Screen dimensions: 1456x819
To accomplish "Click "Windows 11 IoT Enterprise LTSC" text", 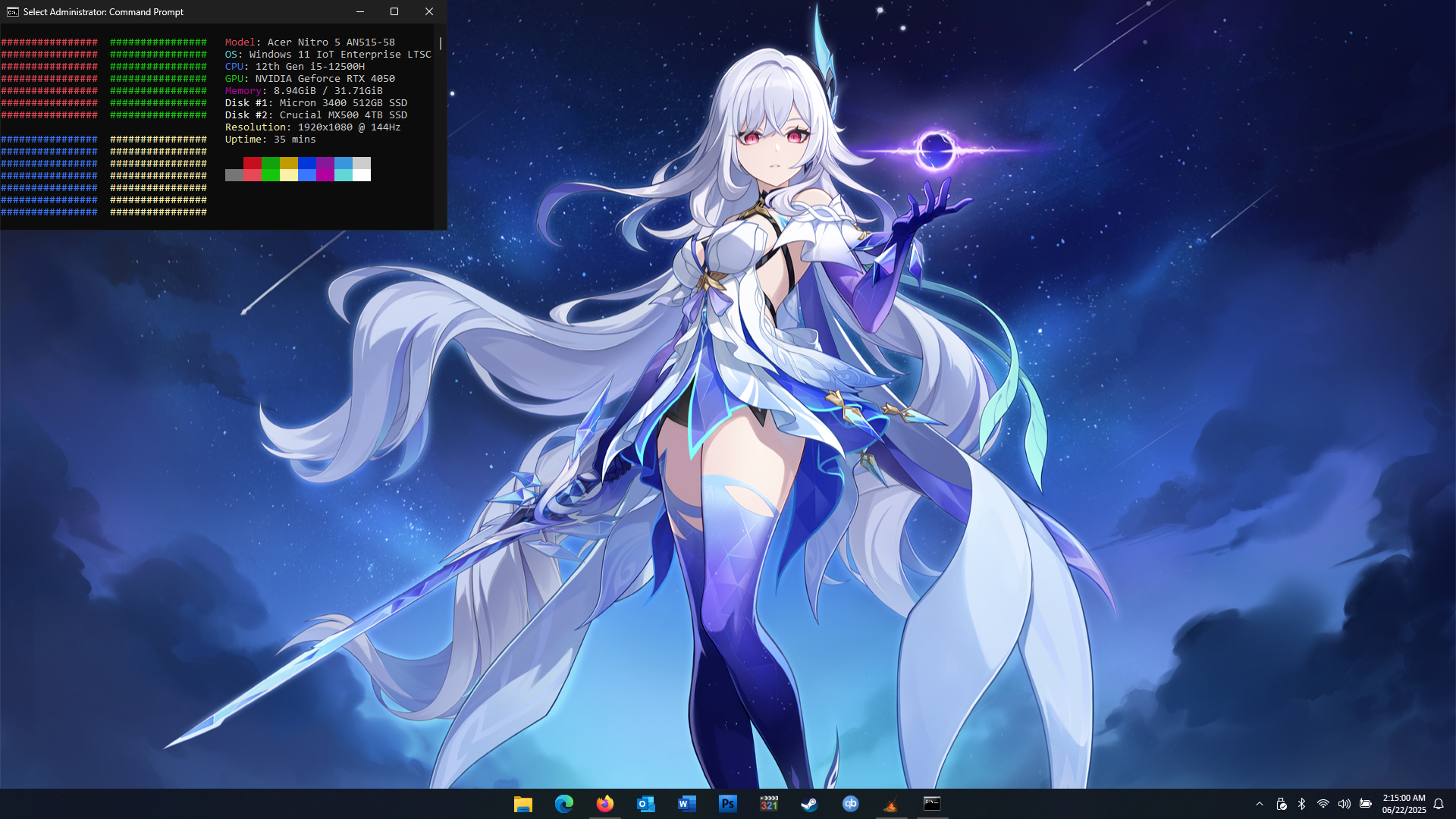I will [340, 55].
